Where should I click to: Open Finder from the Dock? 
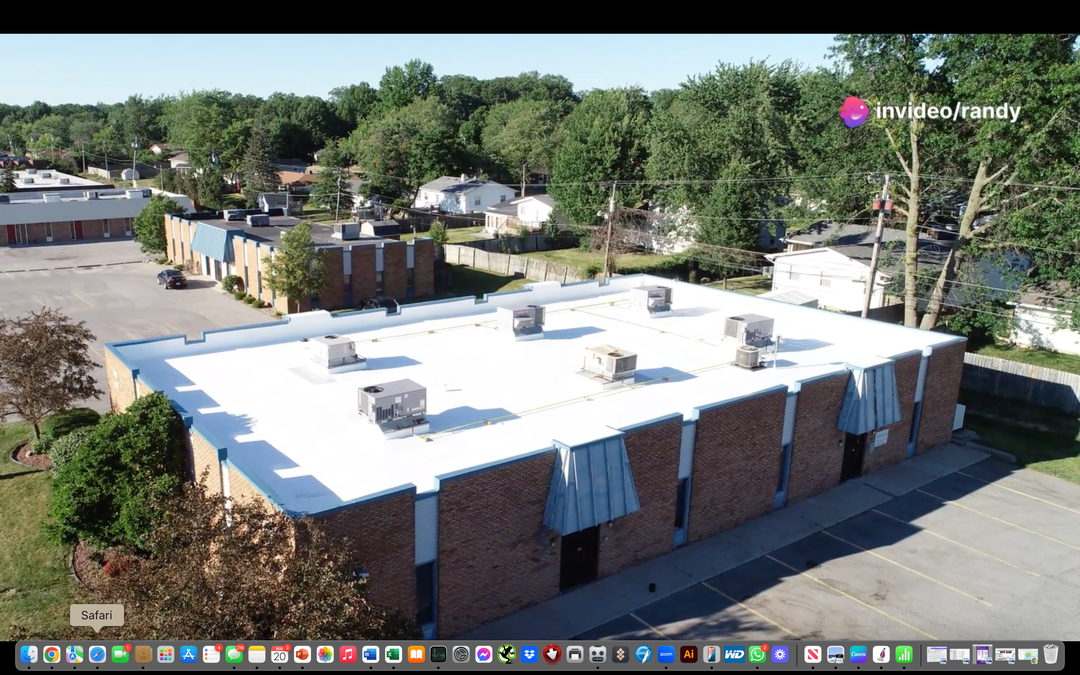27,654
